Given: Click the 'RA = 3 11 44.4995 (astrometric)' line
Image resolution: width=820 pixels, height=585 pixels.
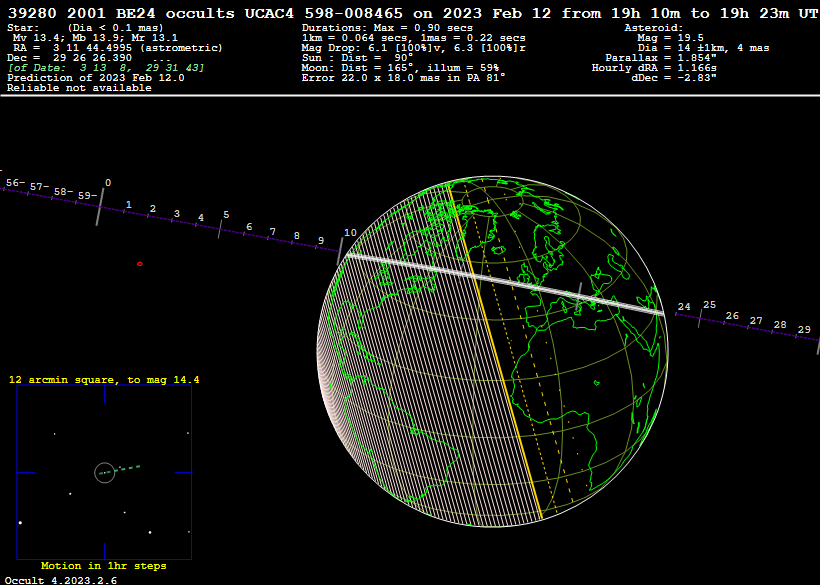Looking at the screenshot, I should [118, 48].
